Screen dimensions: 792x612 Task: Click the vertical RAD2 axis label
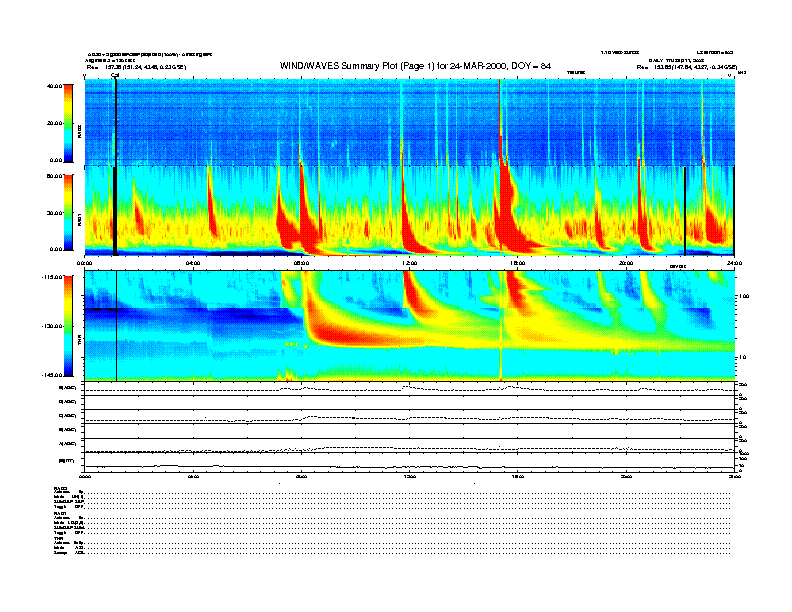coord(79,131)
